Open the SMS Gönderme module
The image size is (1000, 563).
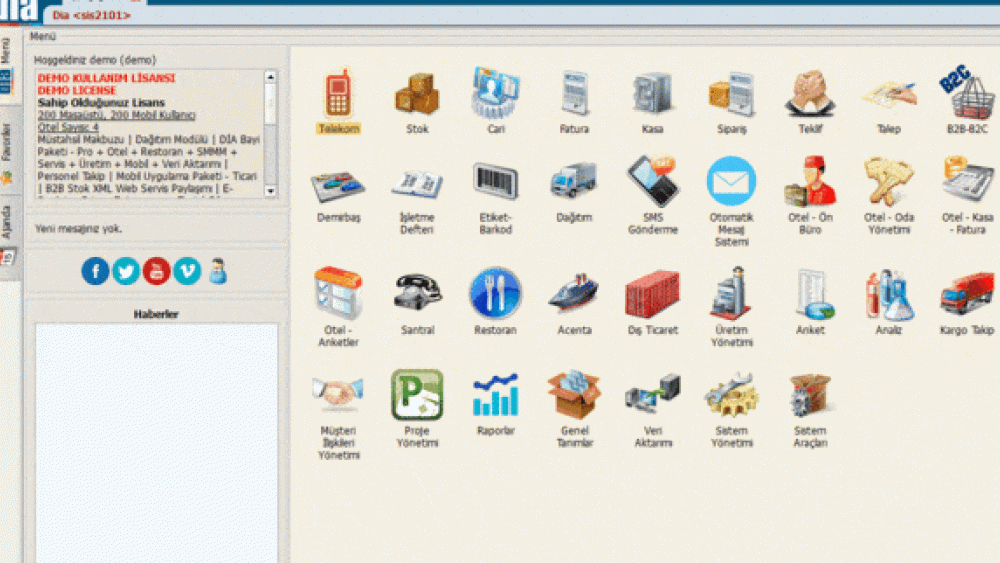[x=652, y=183]
